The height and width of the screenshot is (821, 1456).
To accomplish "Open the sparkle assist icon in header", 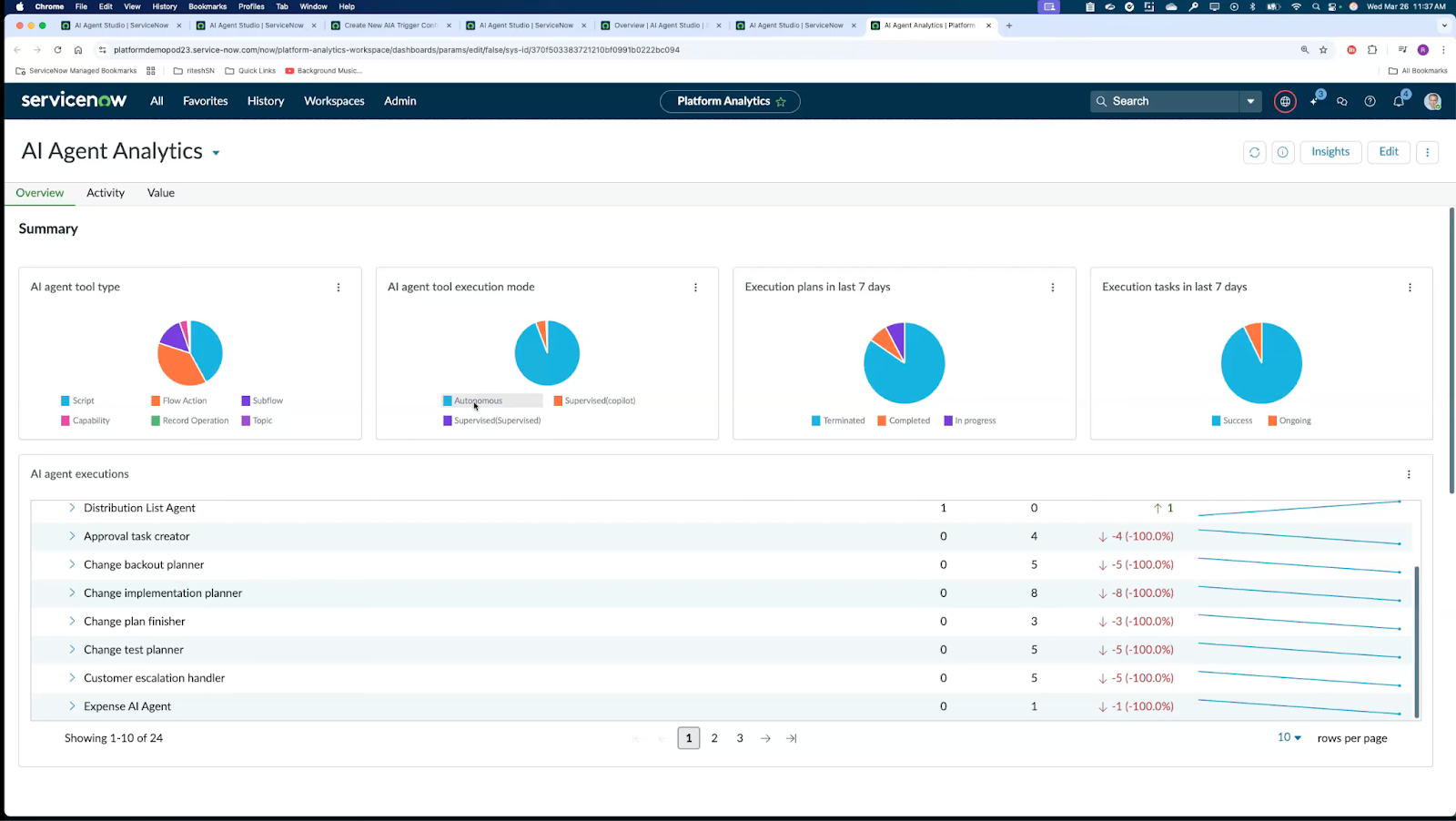I will coord(1314,101).
